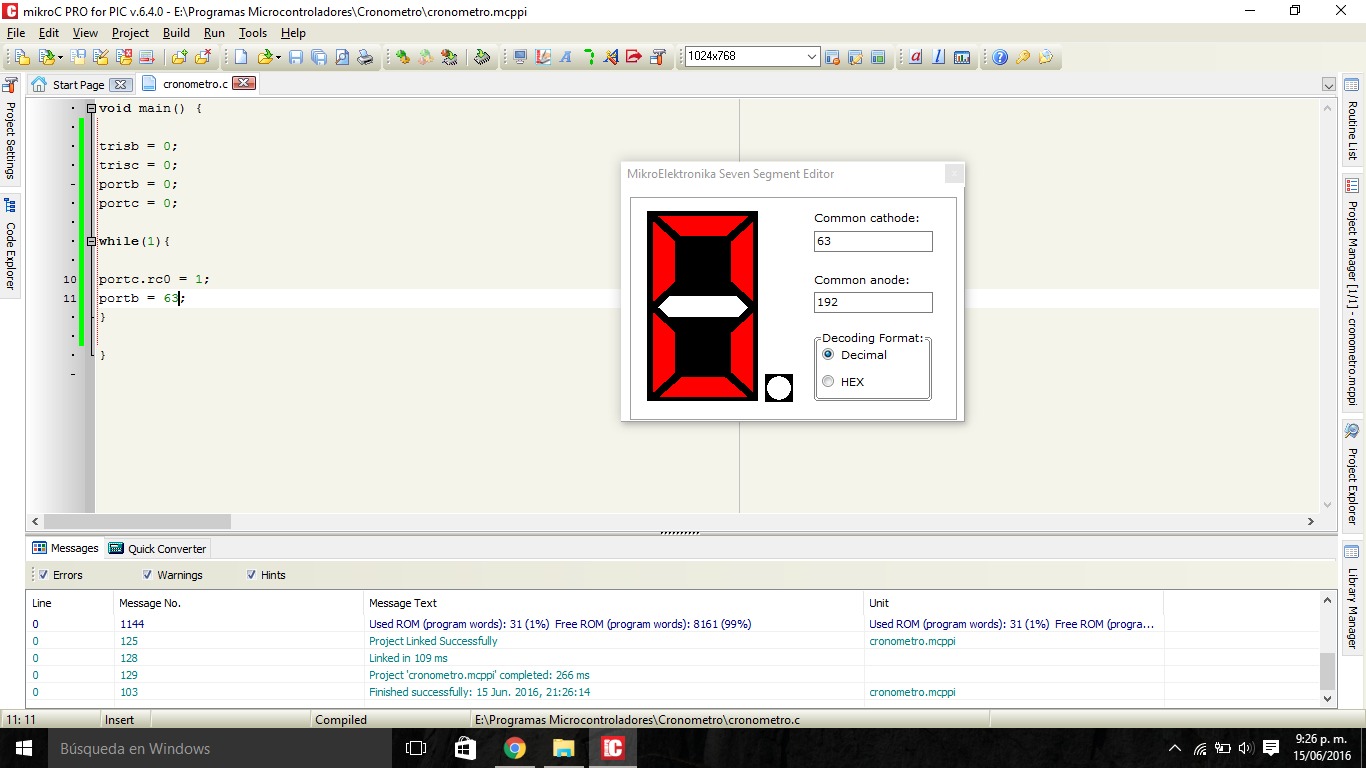Click the ASCII Chart 'A' icon
1366x768 pixels.
565,57
